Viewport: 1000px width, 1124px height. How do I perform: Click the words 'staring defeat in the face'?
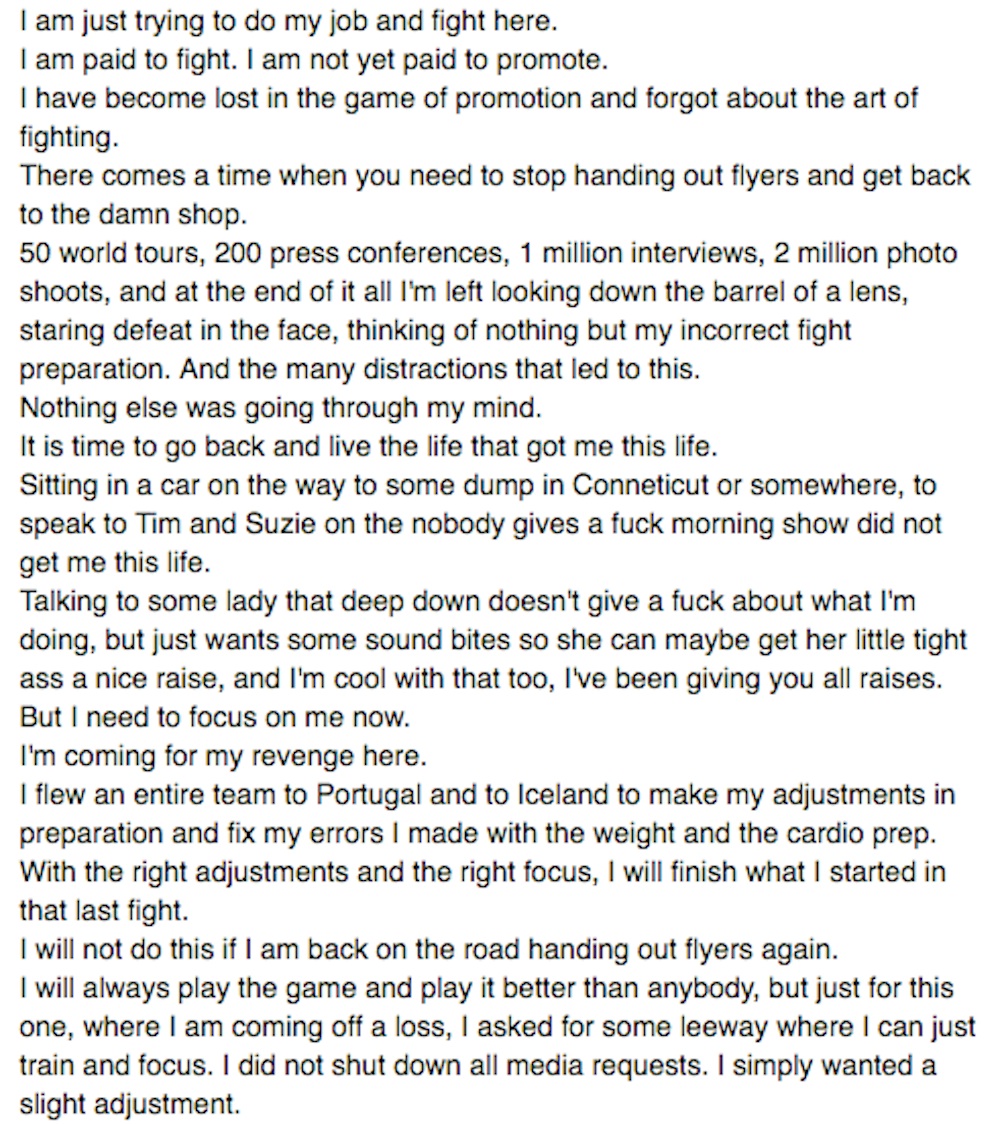click(179, 330)
